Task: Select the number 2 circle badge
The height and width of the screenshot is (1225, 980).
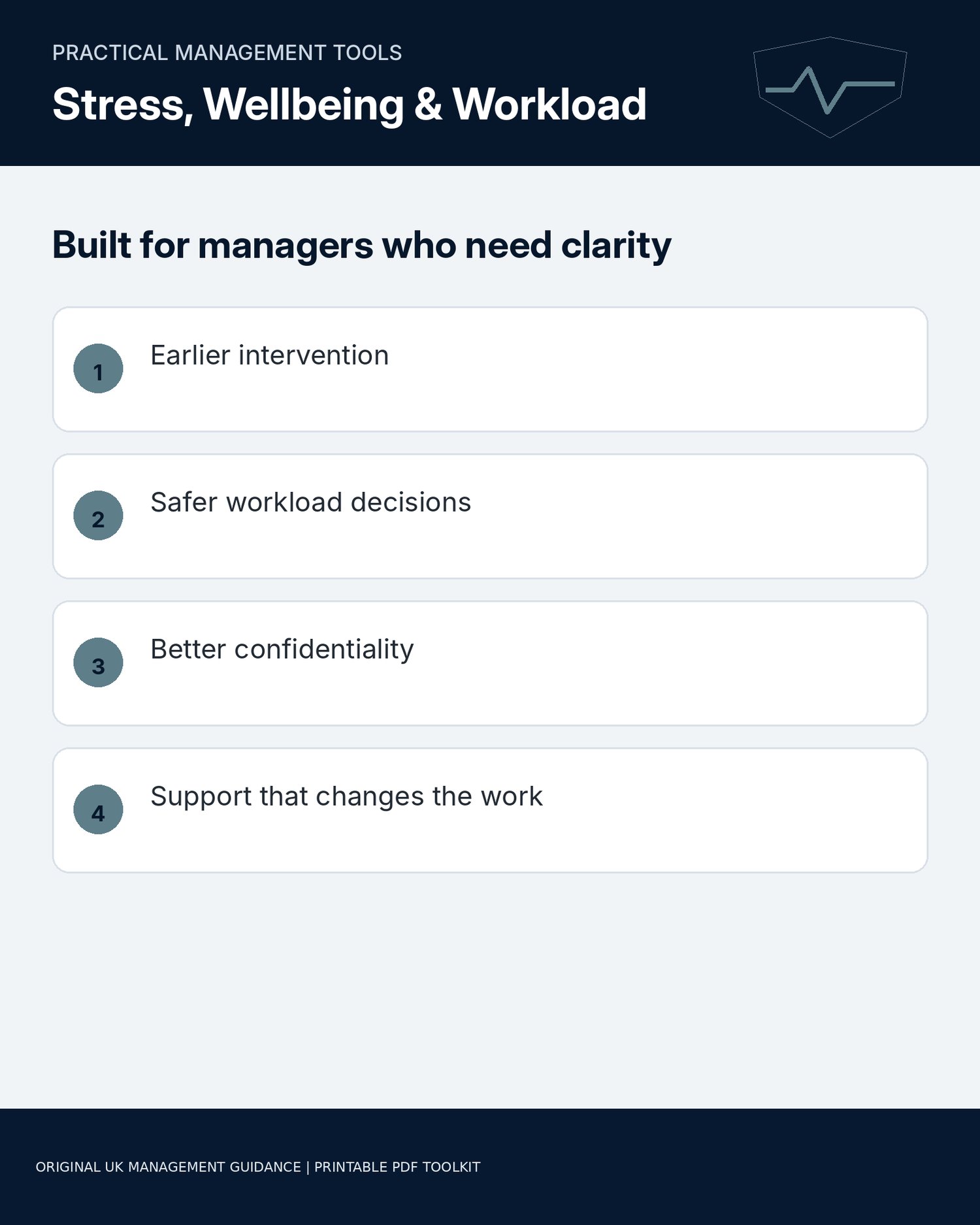Action: [98, 515]
